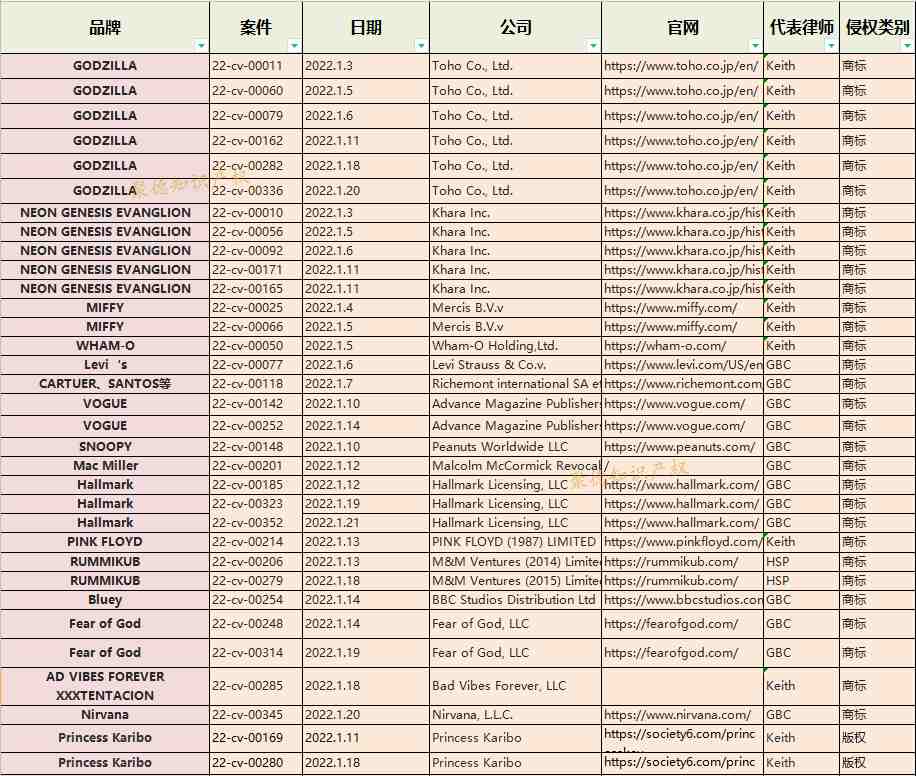
Task: Open the https://www.levi.com/US/en link
Action: coord(683,365)
